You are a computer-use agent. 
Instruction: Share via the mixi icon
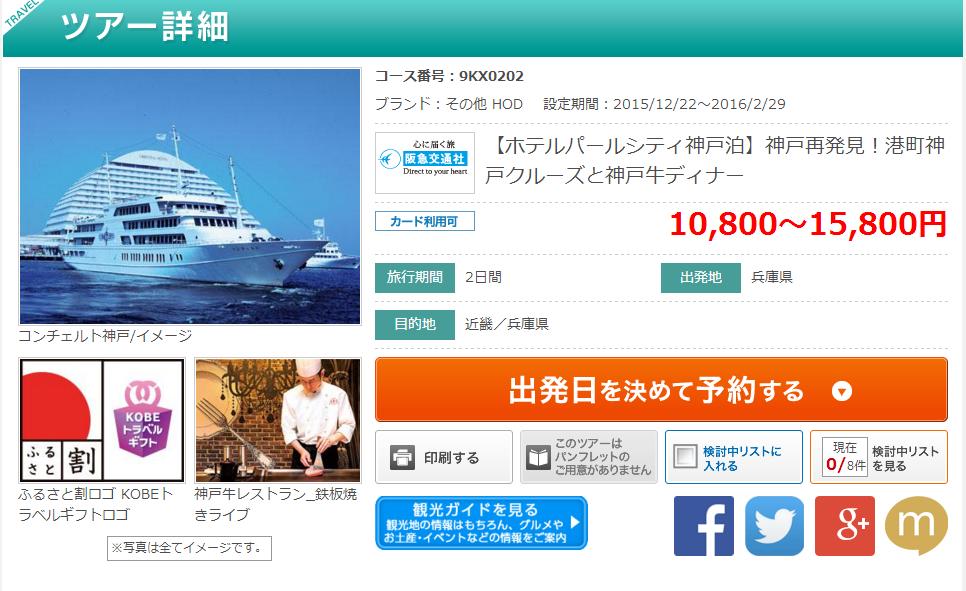[916, 526]
